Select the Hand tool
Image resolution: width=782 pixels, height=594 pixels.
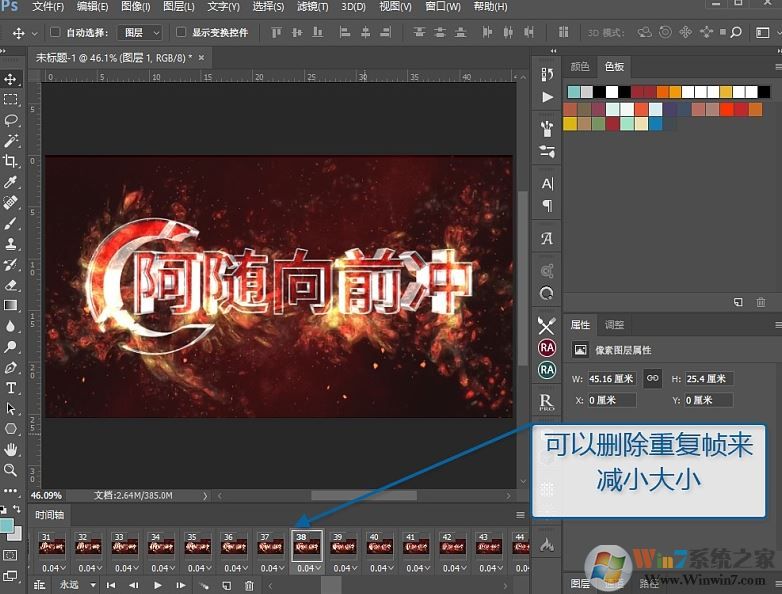click(11, 449)
